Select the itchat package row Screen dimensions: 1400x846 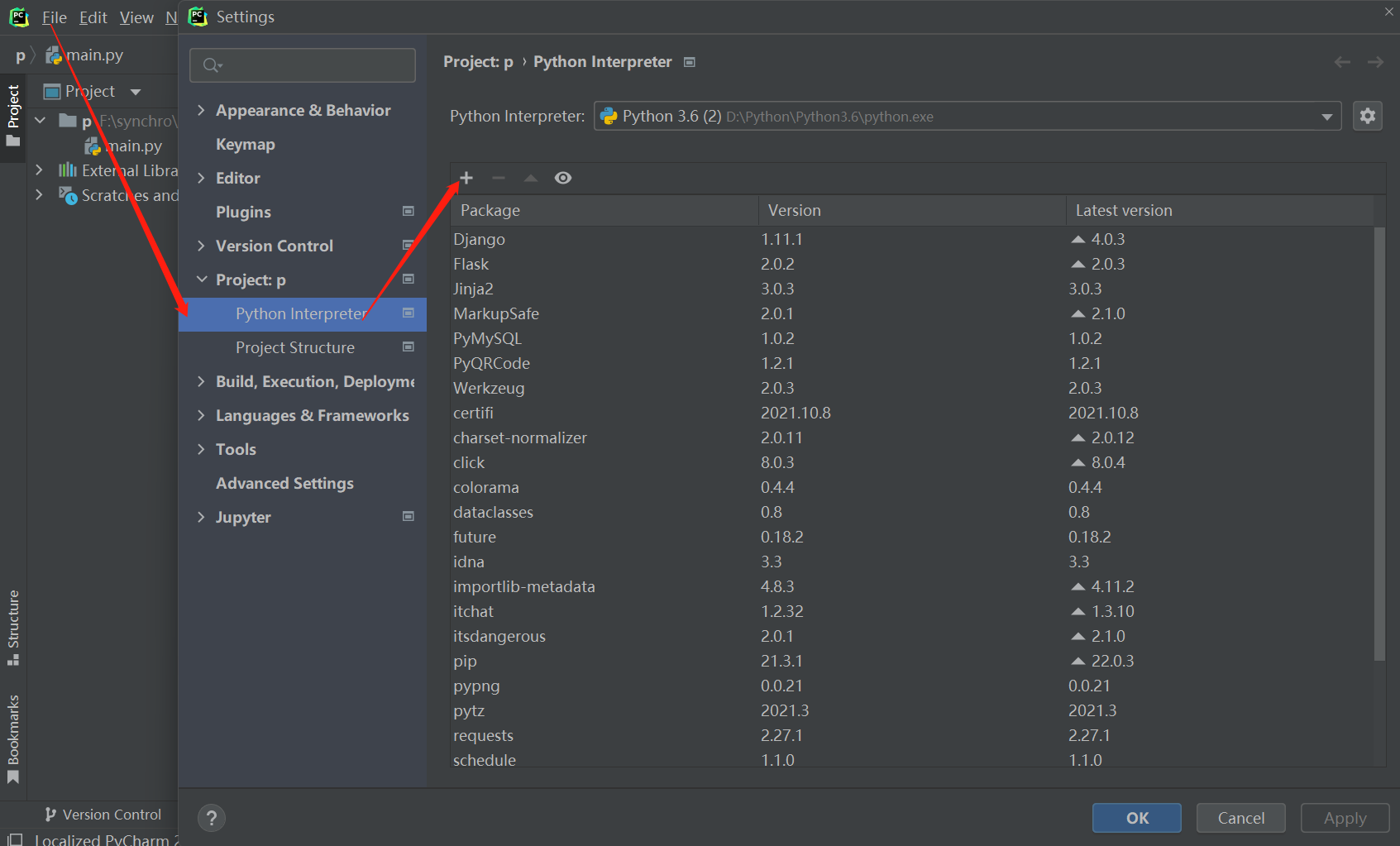912,611
